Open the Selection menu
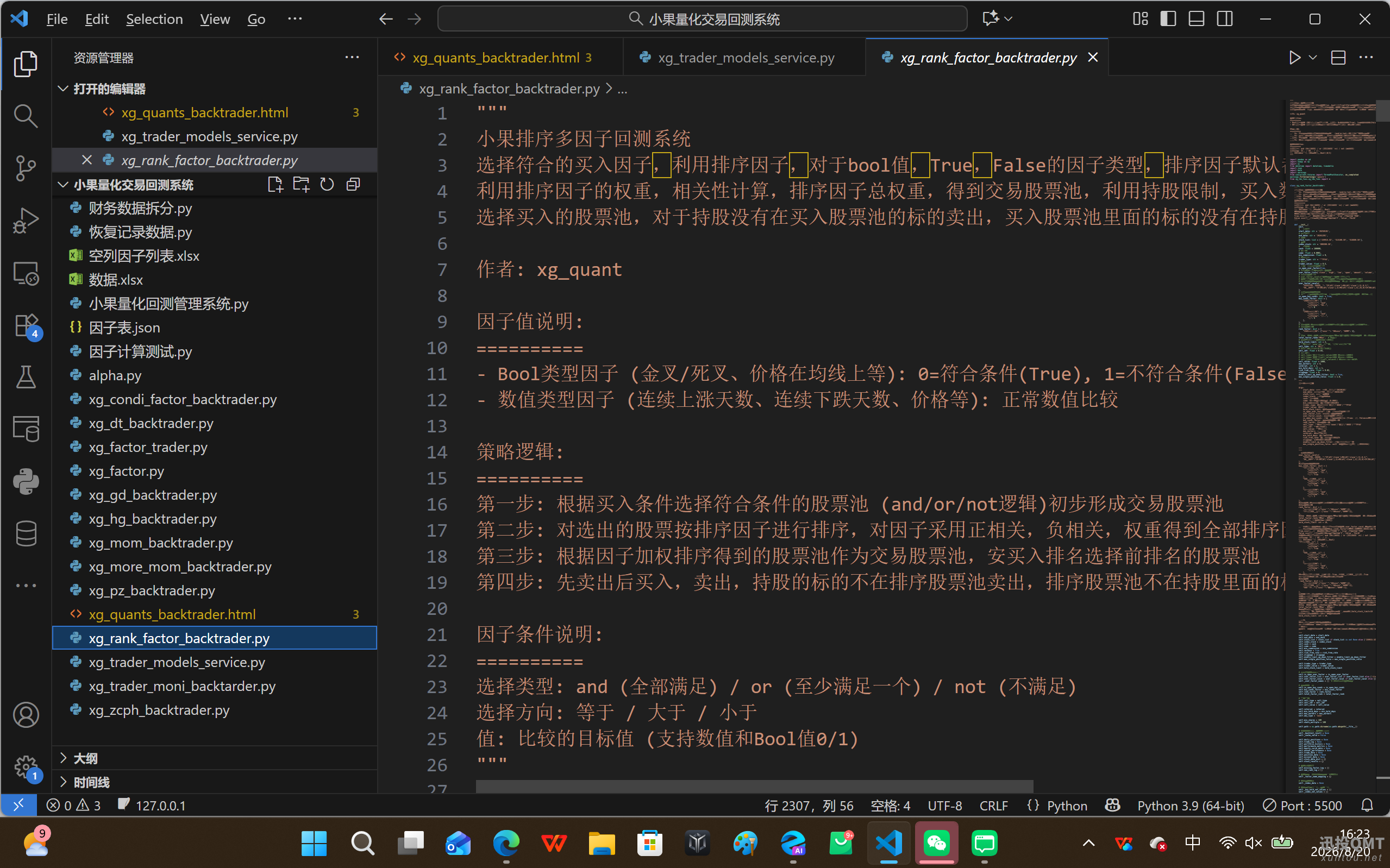The width and height of the screenshot is (1390, 868). 154,19
